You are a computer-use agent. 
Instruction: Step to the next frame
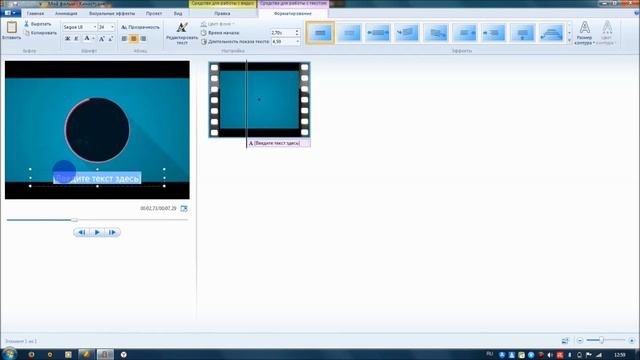pos(112,232)
